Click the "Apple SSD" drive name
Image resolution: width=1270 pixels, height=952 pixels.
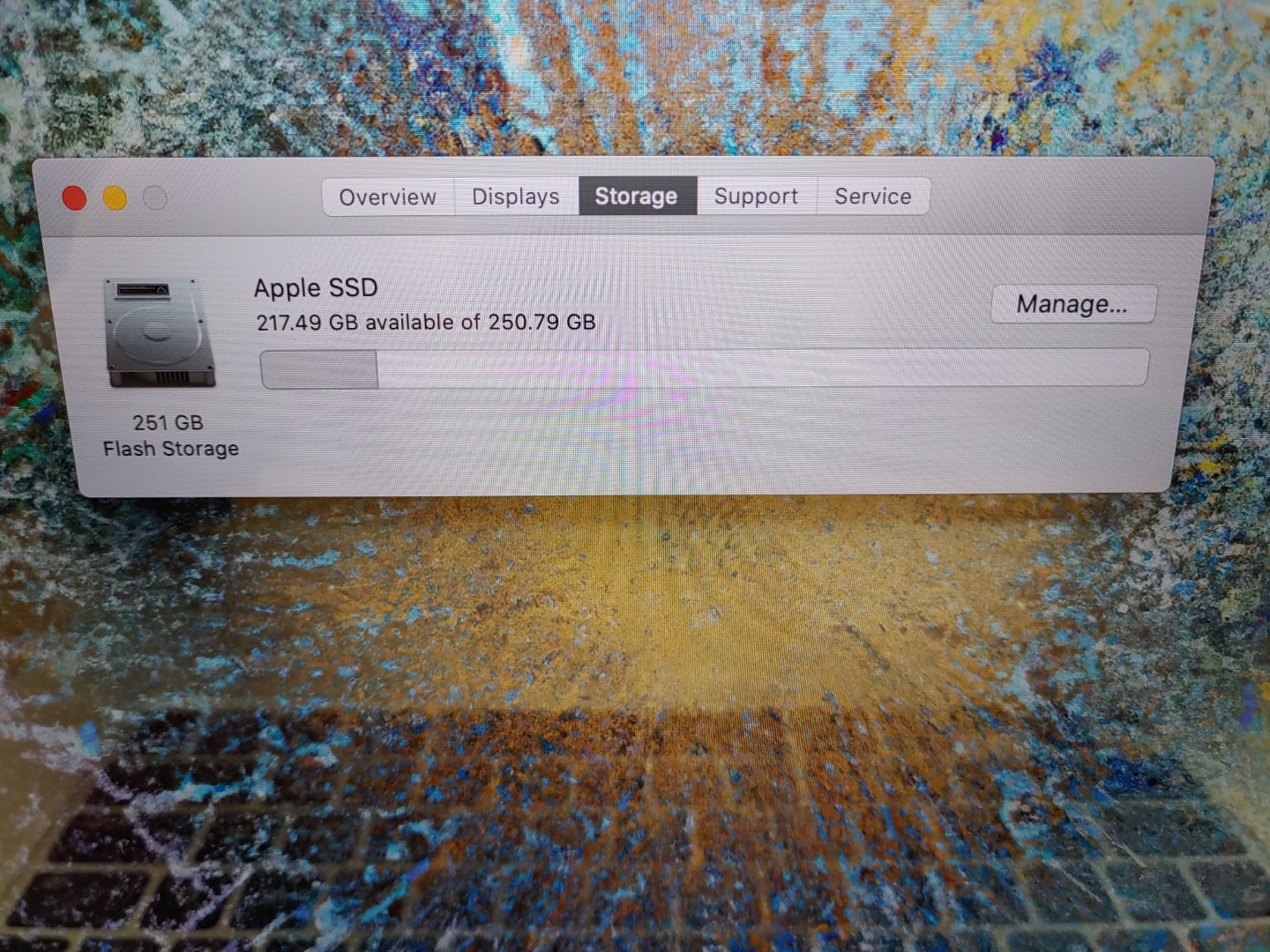tap(316, 287)
